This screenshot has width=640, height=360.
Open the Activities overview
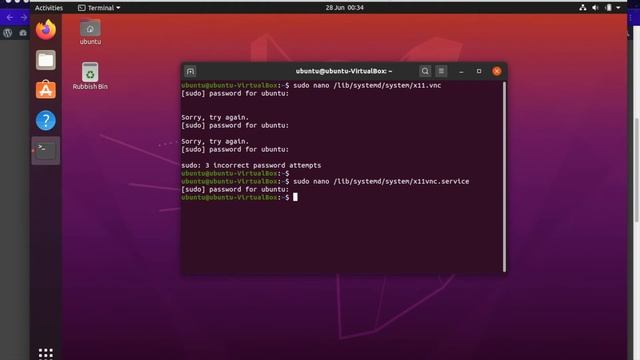(x=49, y=8)
